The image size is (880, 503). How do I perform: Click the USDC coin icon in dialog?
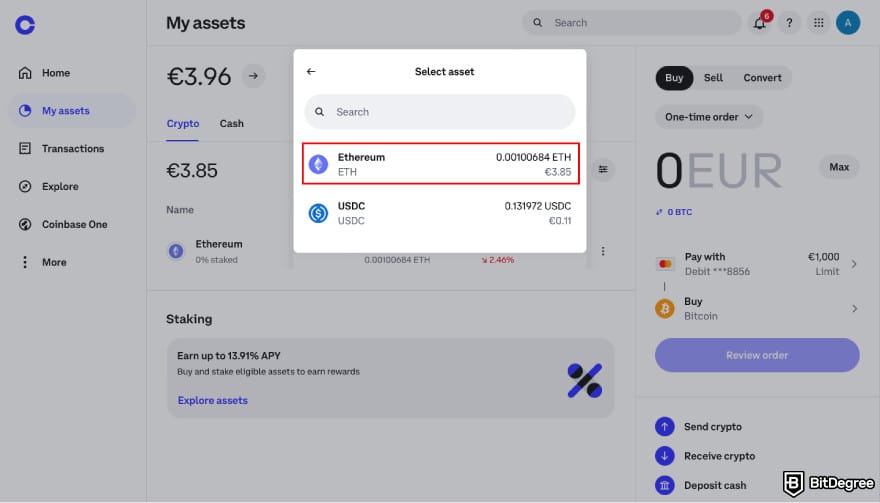click(318, 213)
